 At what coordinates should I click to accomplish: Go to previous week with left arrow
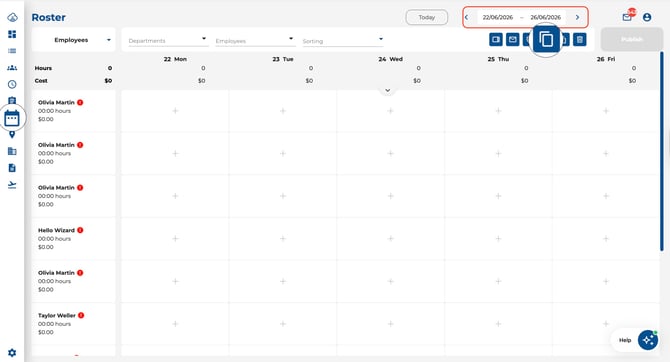(x=467, y=18)
